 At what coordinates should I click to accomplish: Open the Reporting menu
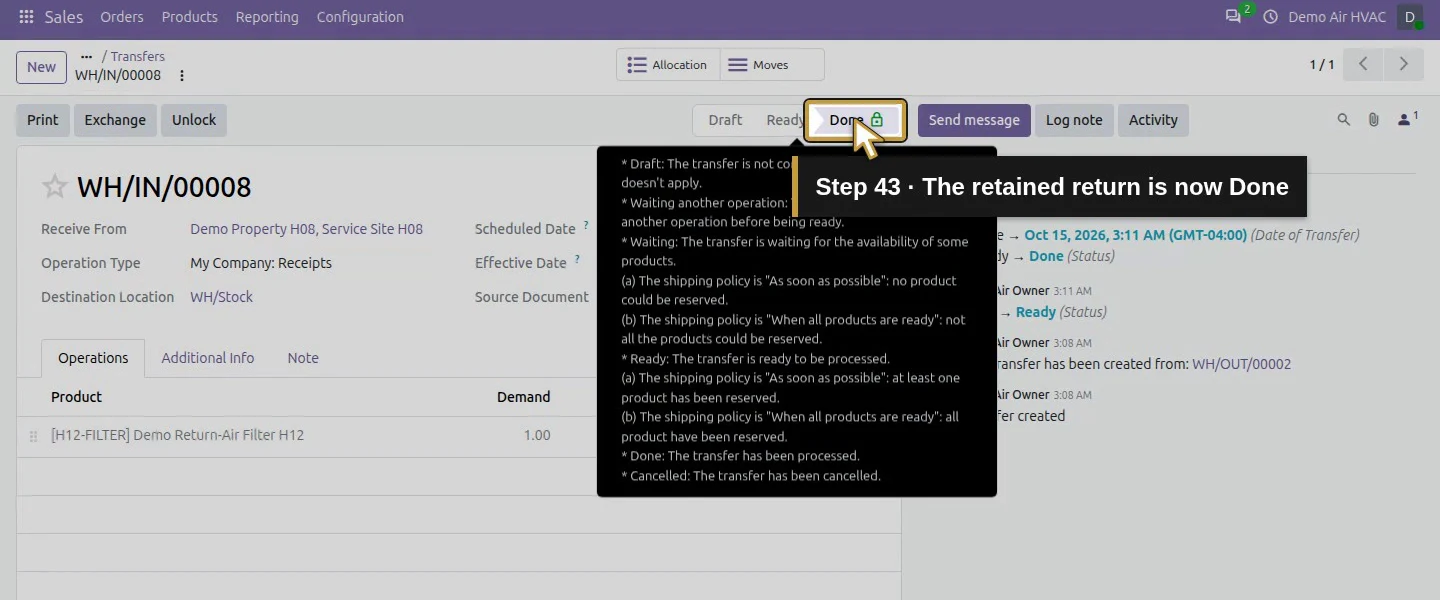(267, 17)
